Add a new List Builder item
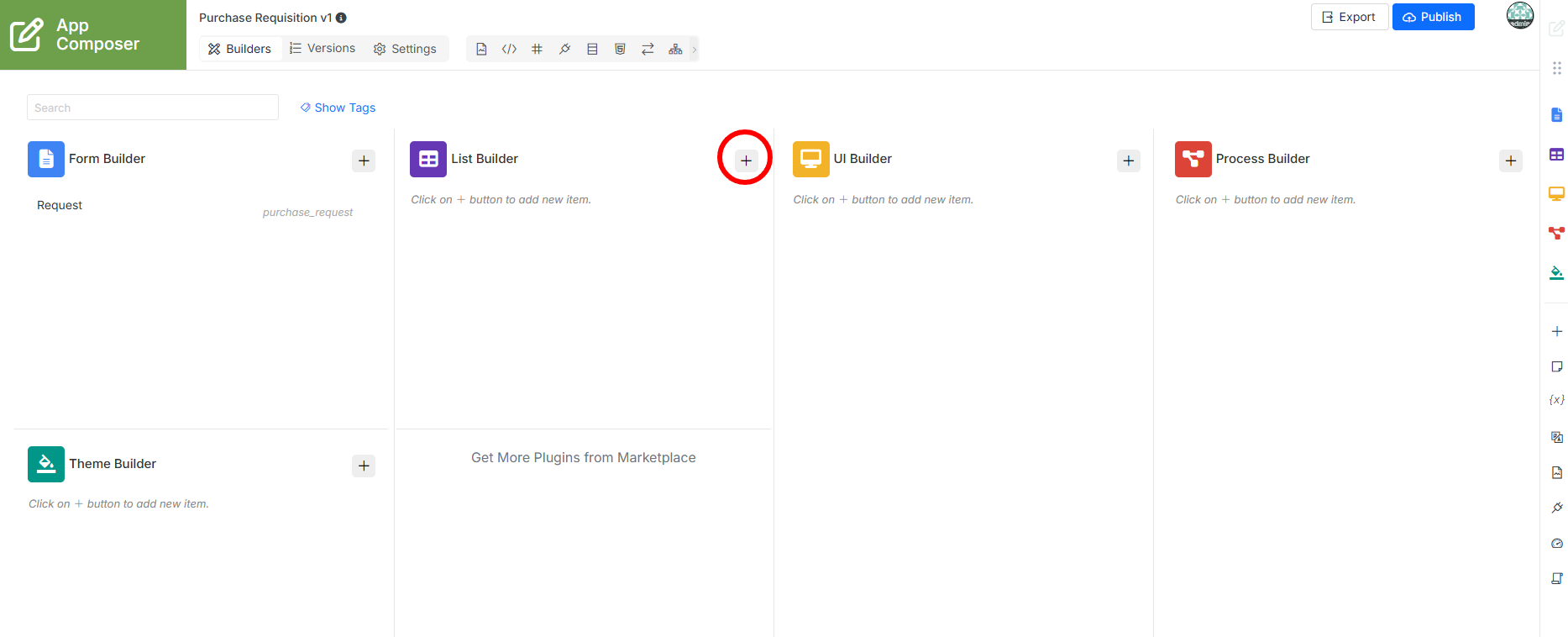1568x637 pixels. [x=746, y=161]
